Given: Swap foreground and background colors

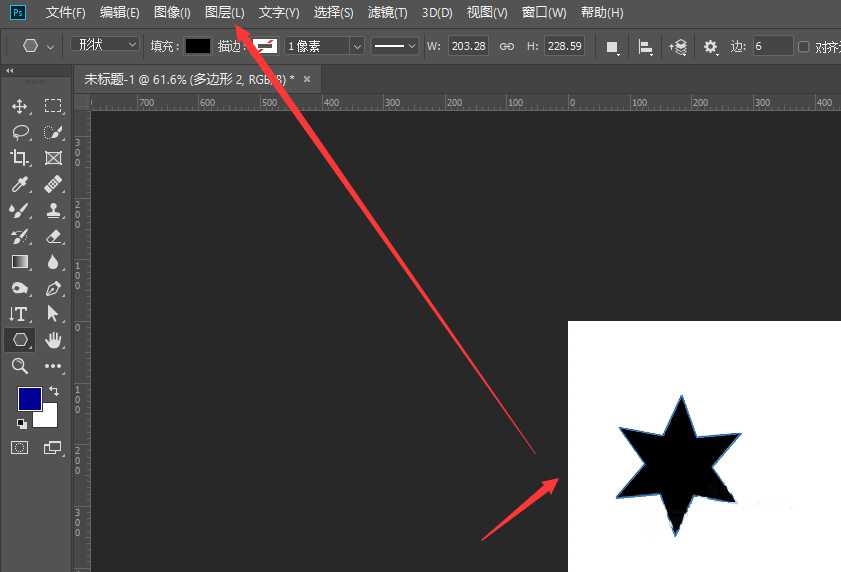Looking at the screenshot, I should click(x=54, y=391).
